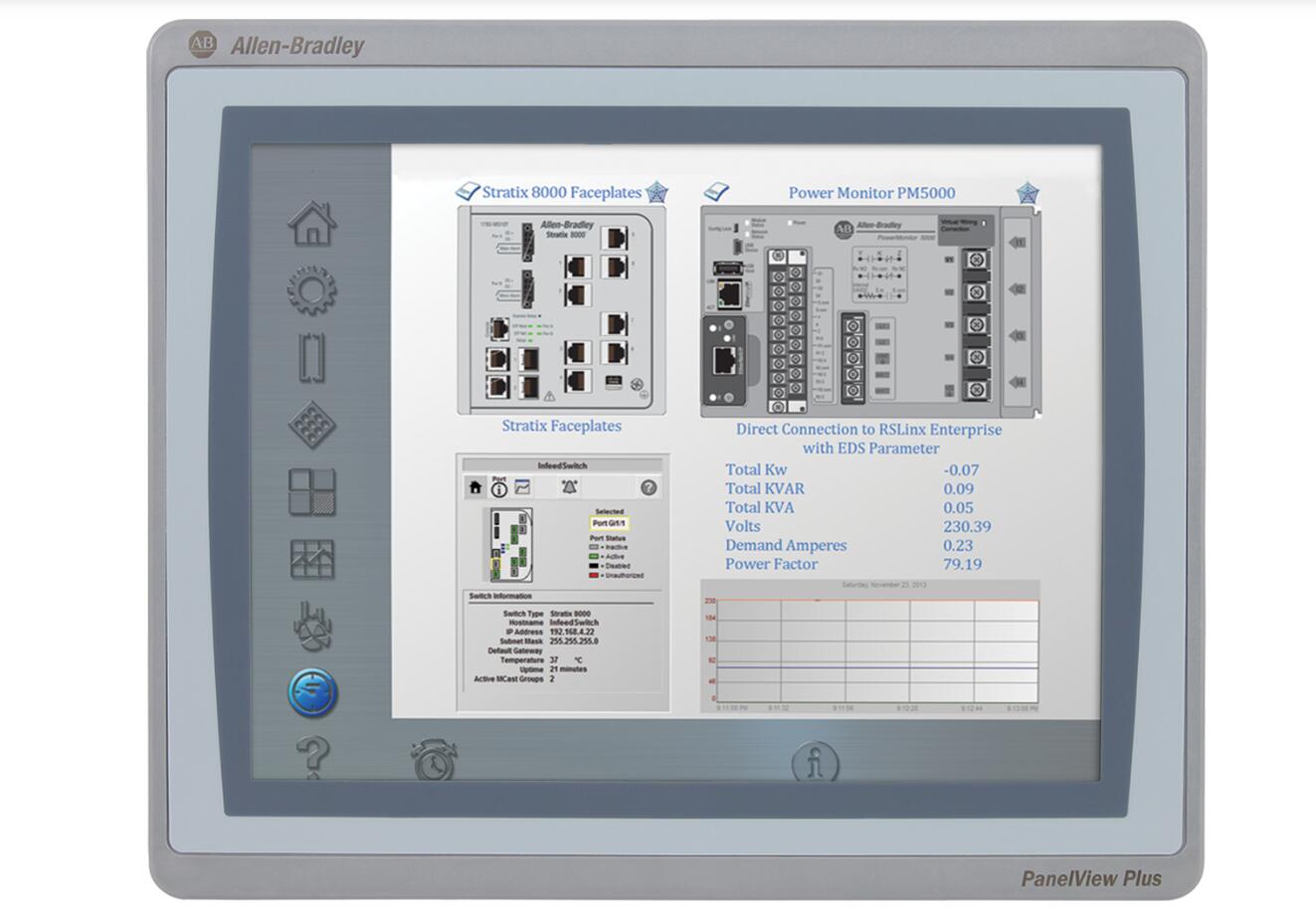Click the highlighted blue network switch icon

(x=312, y=693)
